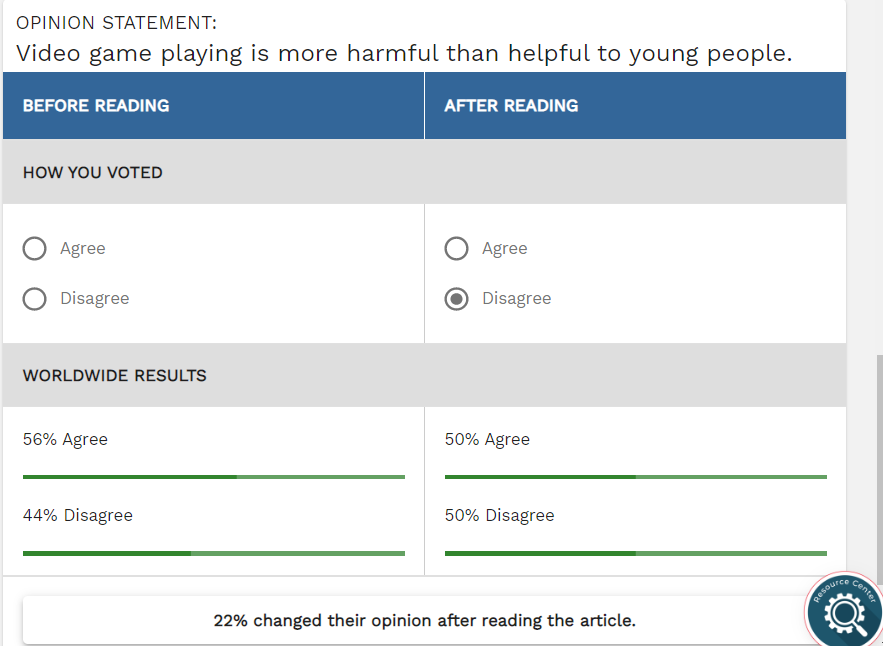
Task: Click the After Reading Disagree label text
Action: click(516, 299)
